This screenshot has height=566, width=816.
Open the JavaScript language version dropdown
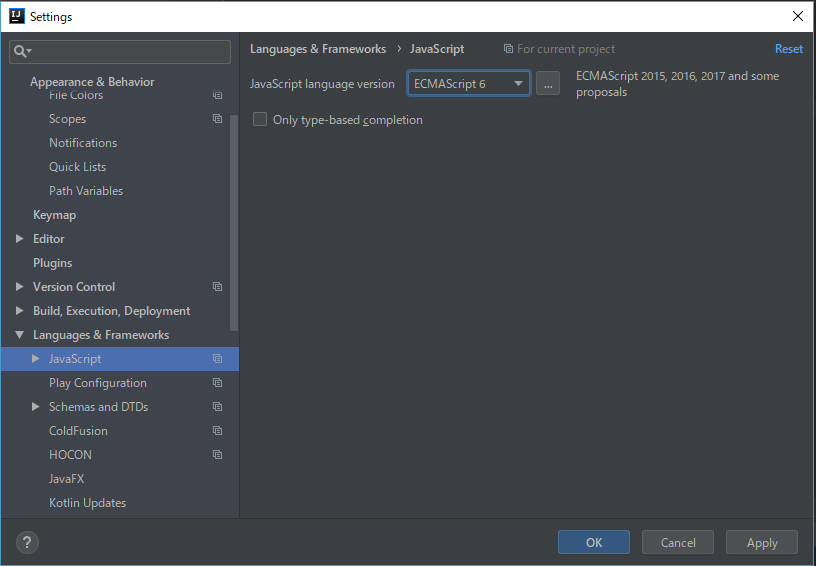point(468,83)
